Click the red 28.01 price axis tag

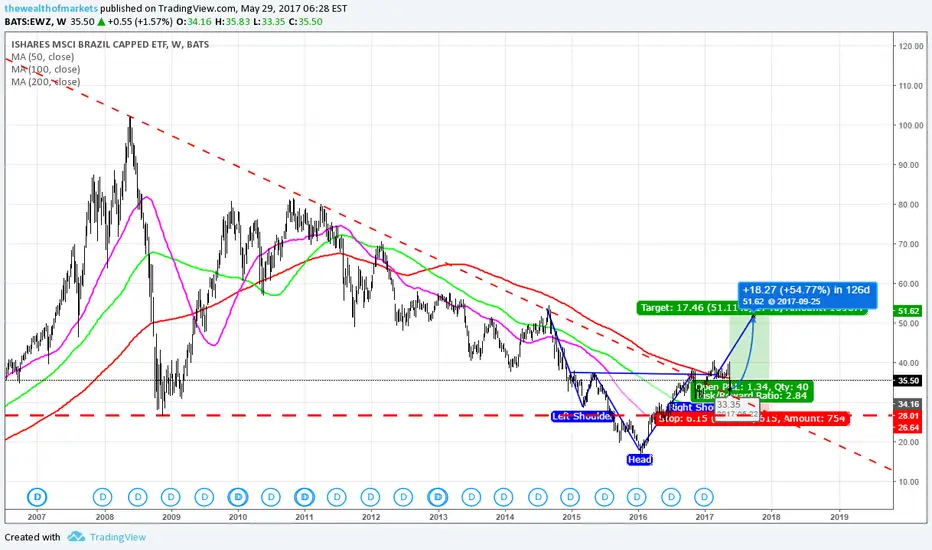point(908,416)
